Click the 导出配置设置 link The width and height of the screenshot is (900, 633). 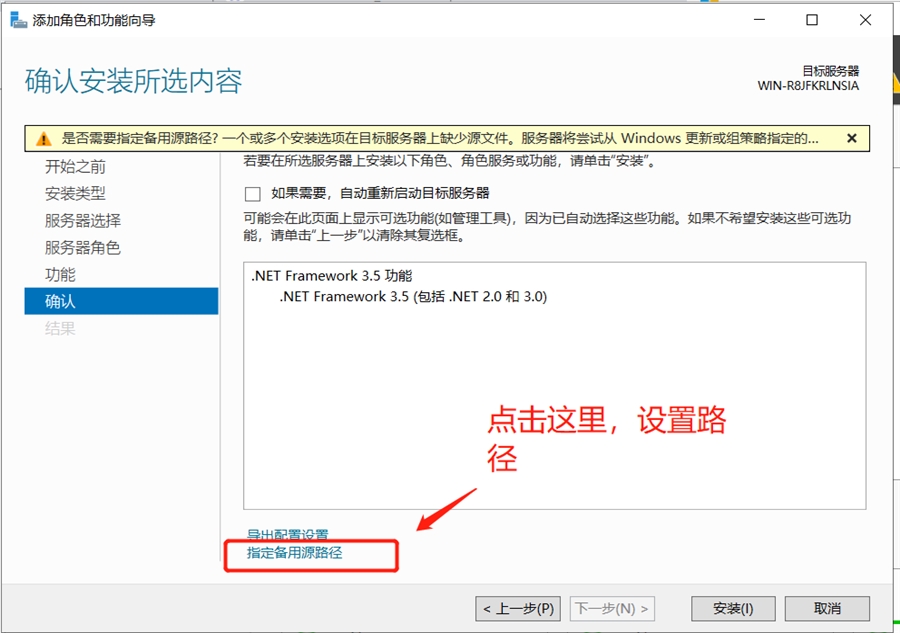(288, 535)
